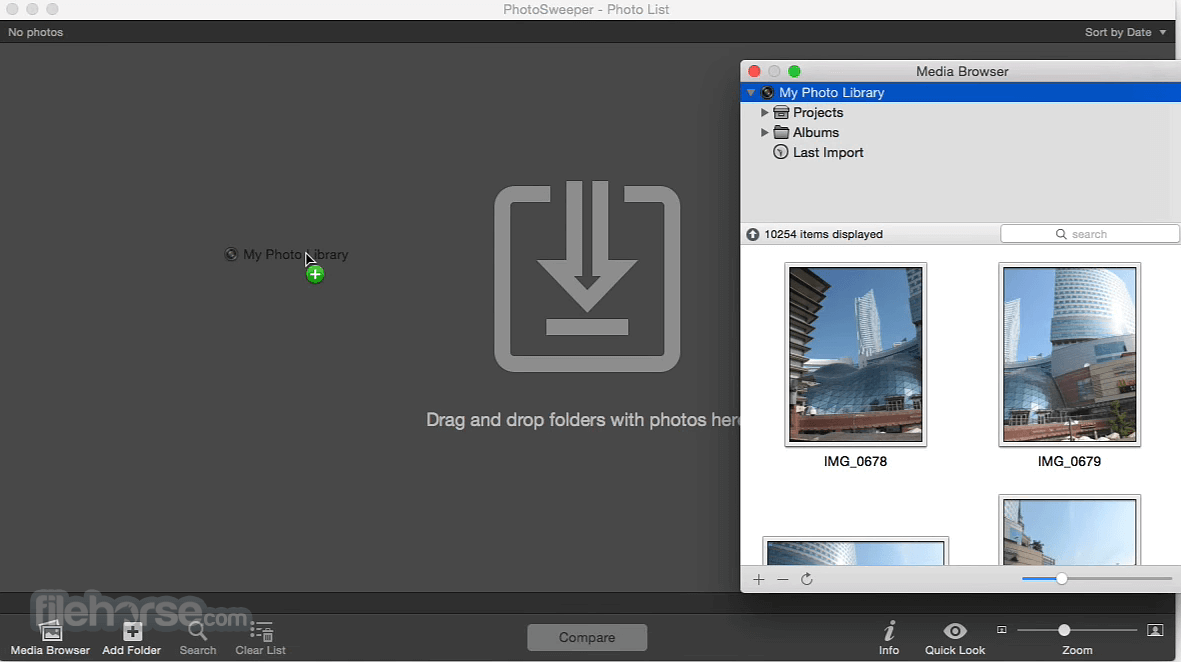Viewport: 1181px width, 662px height.
Task: Expand the Albums disclosure triangle
Action: (x=764, y=133)
